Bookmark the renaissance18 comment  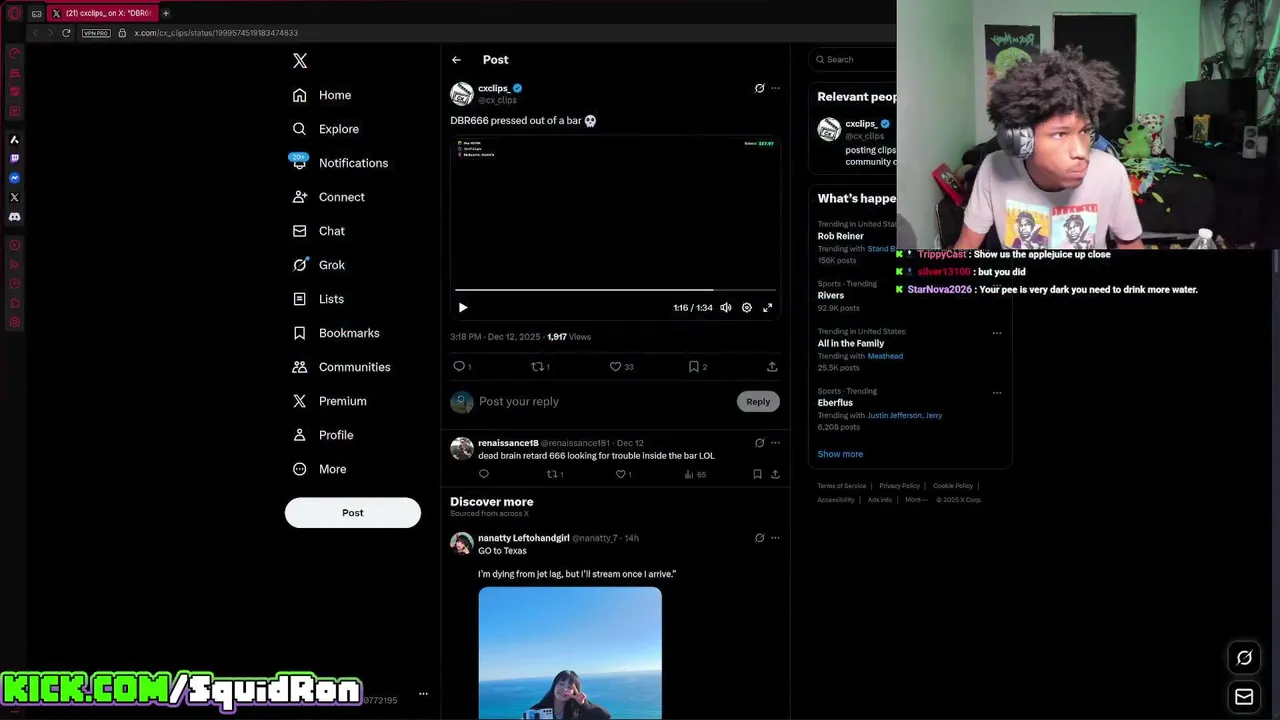pos(757,474)
